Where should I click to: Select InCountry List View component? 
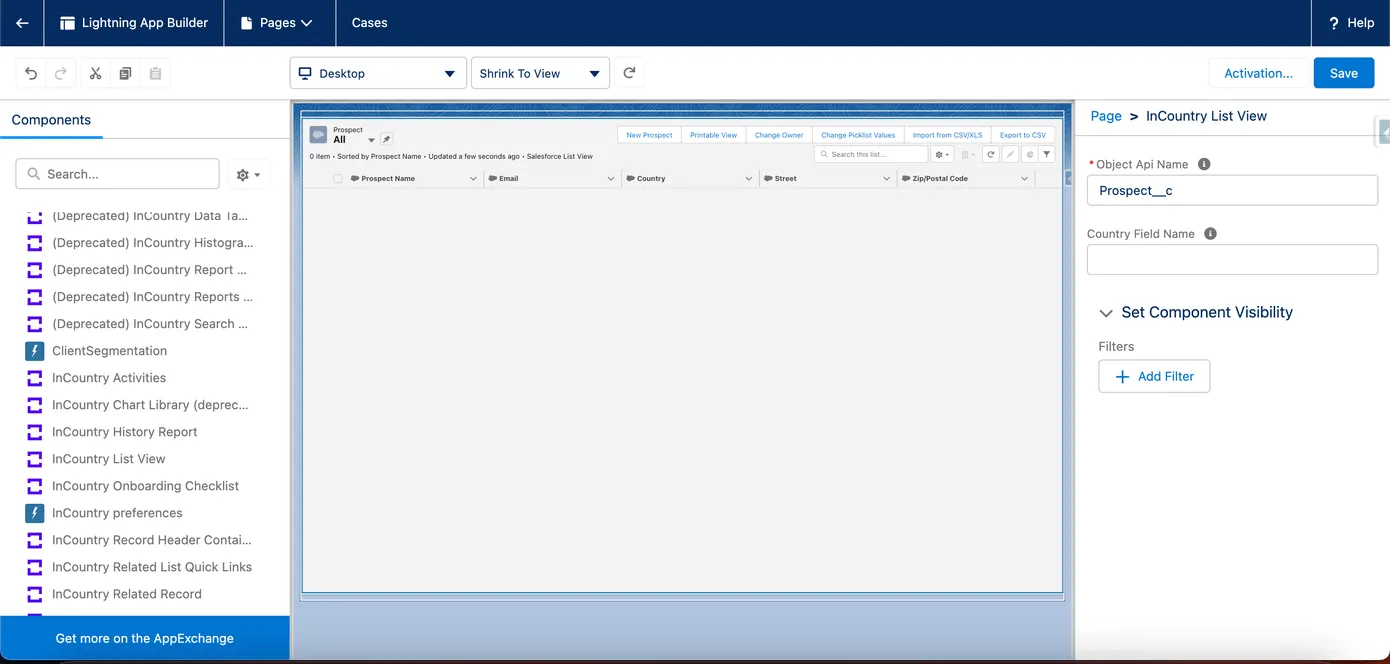[108, 459]
